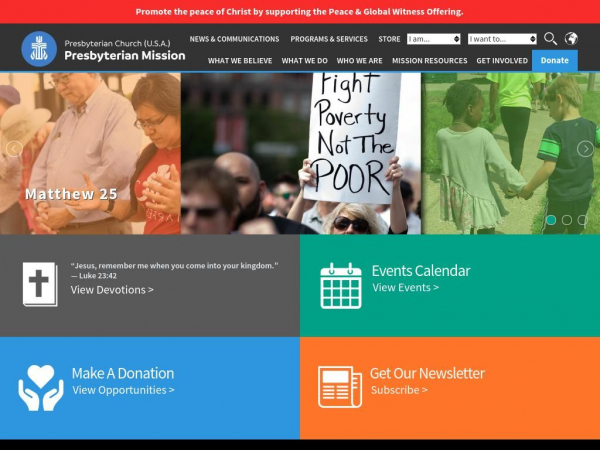Select the first carousel indicator dot
Image resolution: width=600 pixels, height=450 pixels.
551,220
